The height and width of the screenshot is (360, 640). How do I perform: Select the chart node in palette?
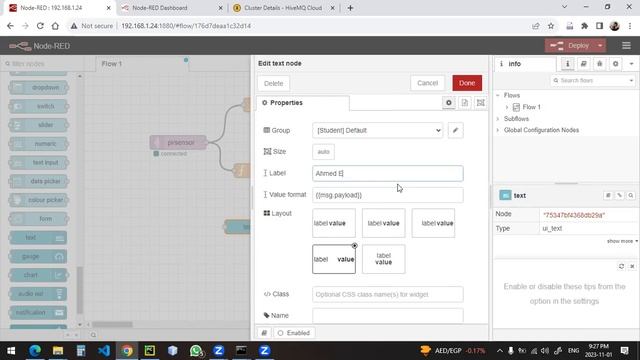click(38, 275)
